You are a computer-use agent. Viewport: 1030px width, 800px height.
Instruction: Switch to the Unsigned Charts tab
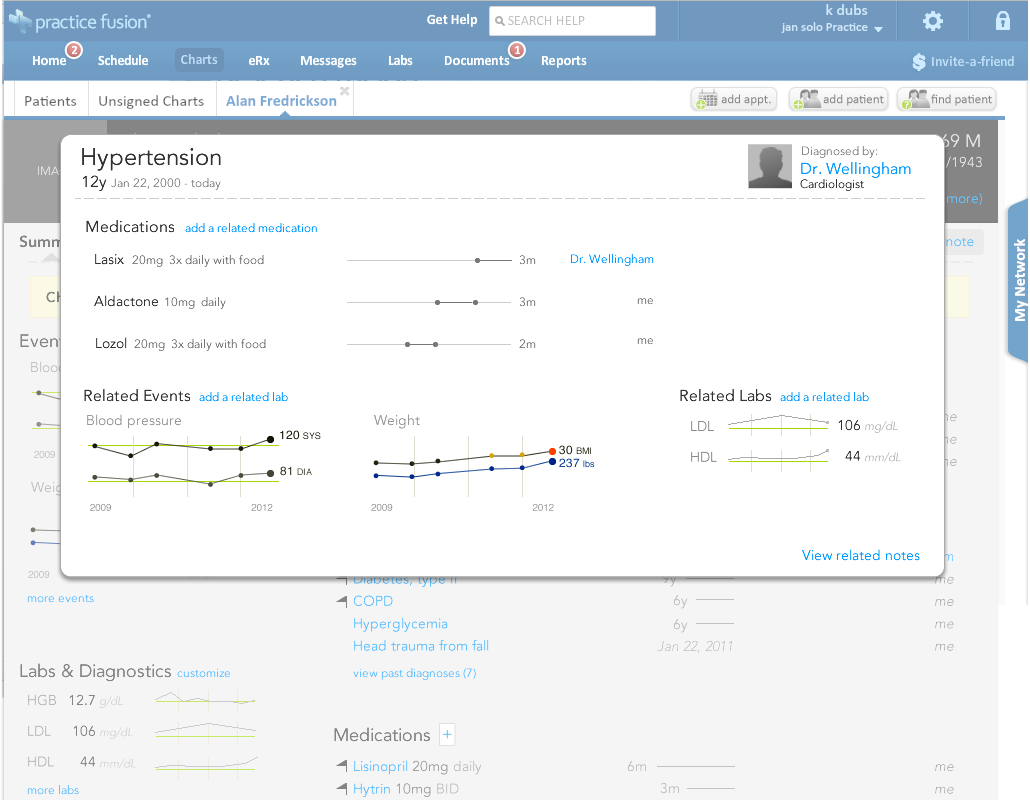click(151, 101)
